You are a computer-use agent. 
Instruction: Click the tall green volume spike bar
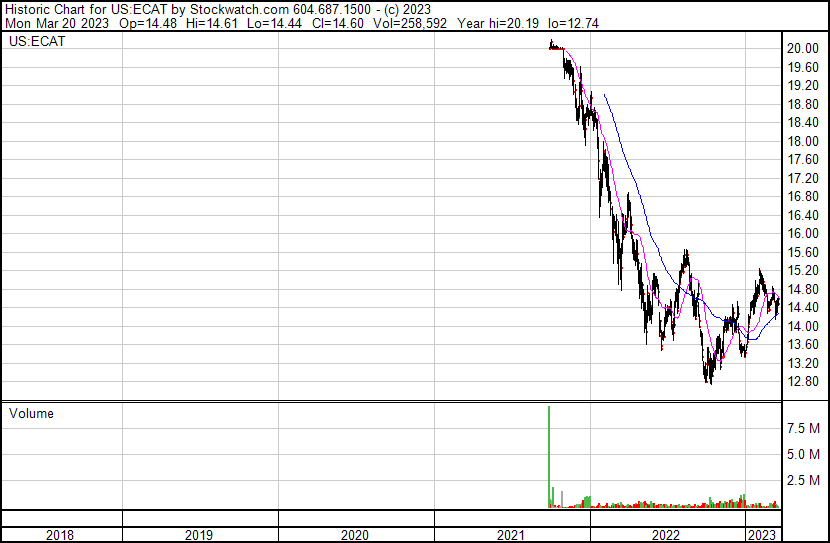tap(549, 458)
